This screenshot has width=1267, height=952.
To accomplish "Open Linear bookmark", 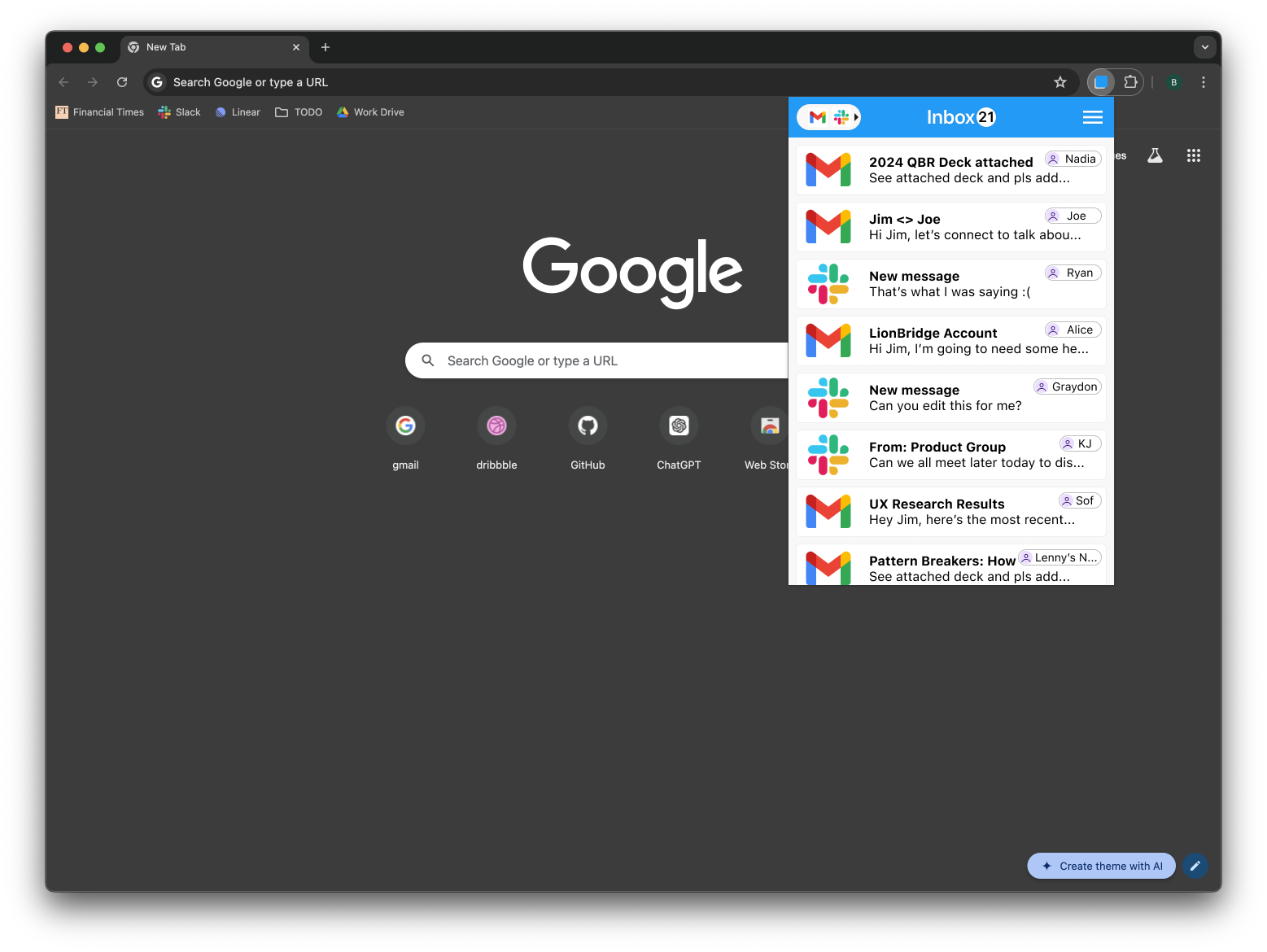I will point(238,112).
